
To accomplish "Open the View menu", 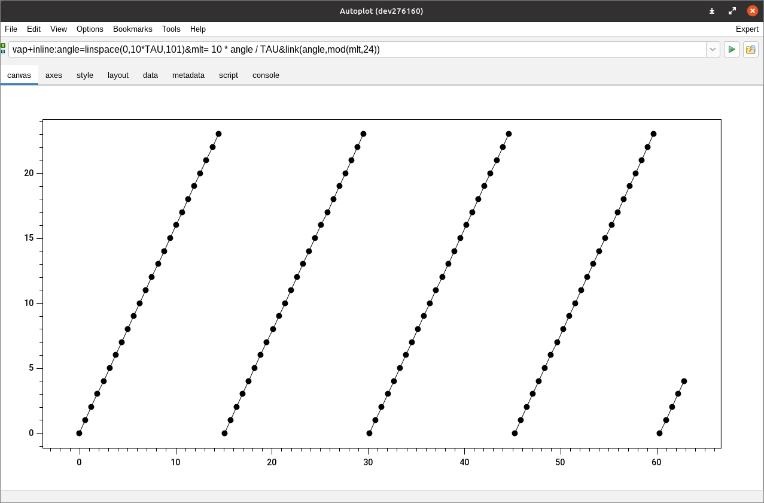I will [x=59, y=29].
